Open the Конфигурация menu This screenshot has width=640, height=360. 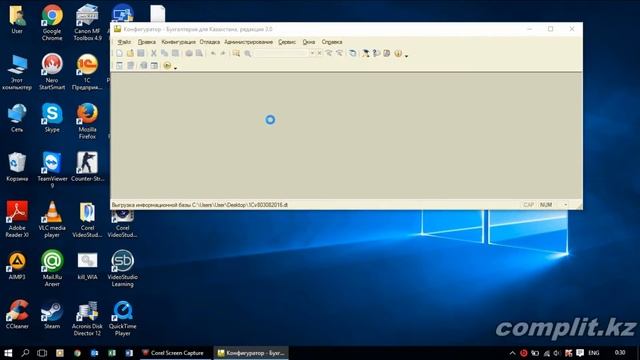pos(178,42)
